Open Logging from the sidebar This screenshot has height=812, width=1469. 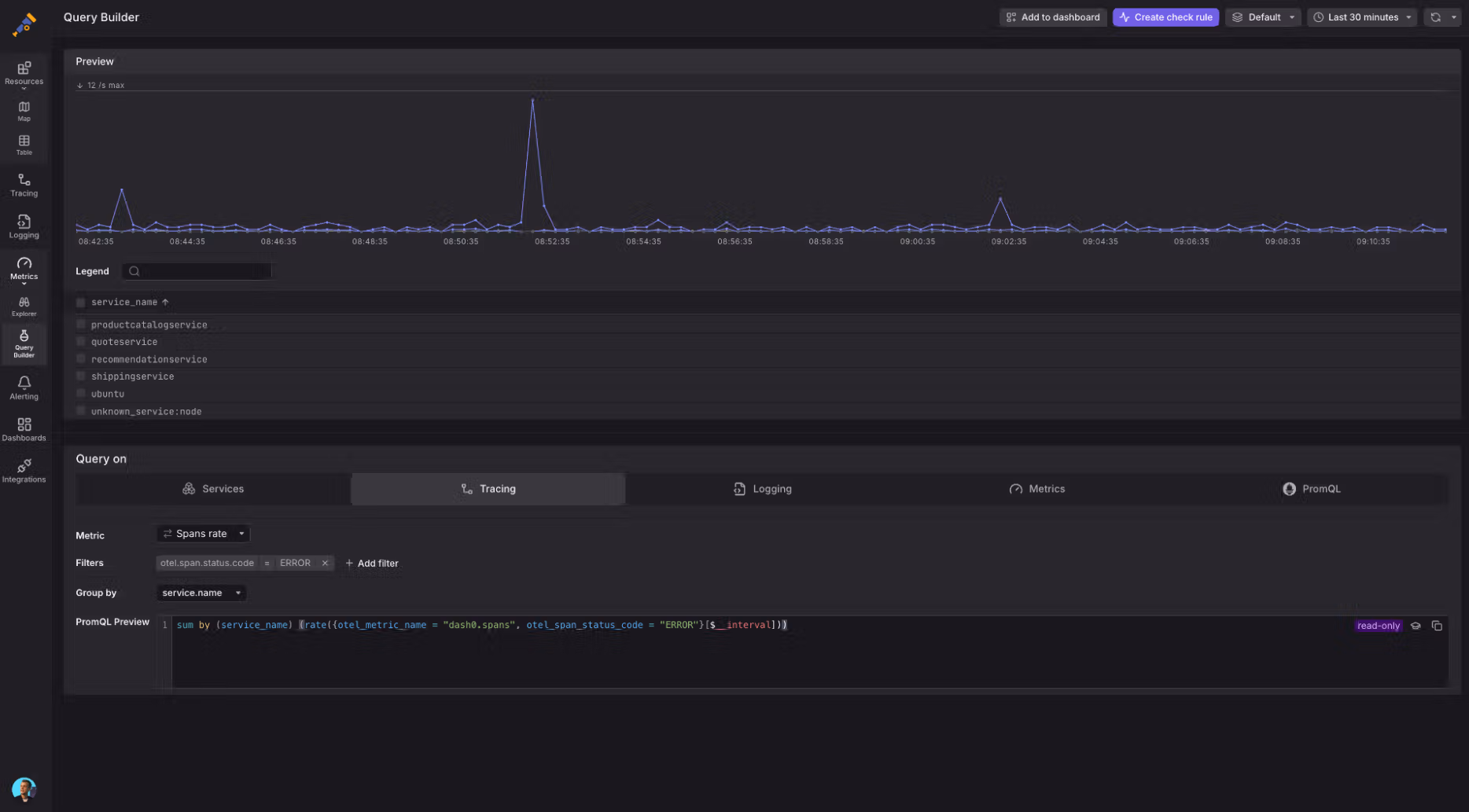[24, 226]
